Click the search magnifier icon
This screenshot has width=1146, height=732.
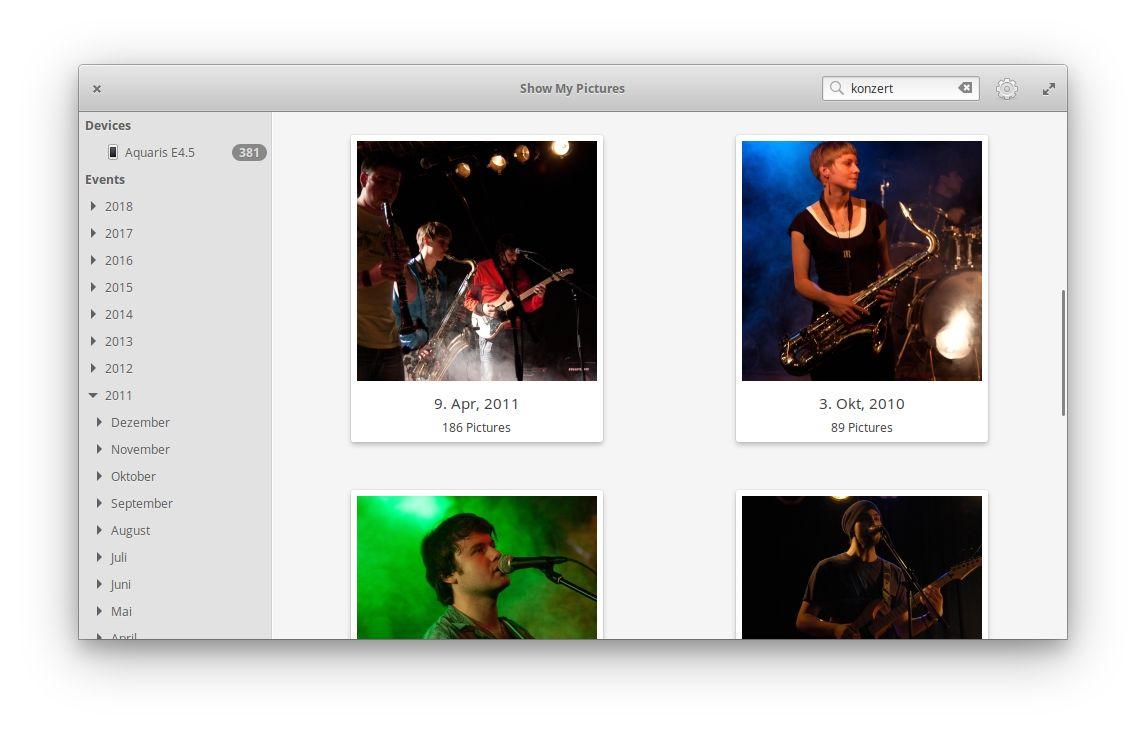[x=836, y=88]
